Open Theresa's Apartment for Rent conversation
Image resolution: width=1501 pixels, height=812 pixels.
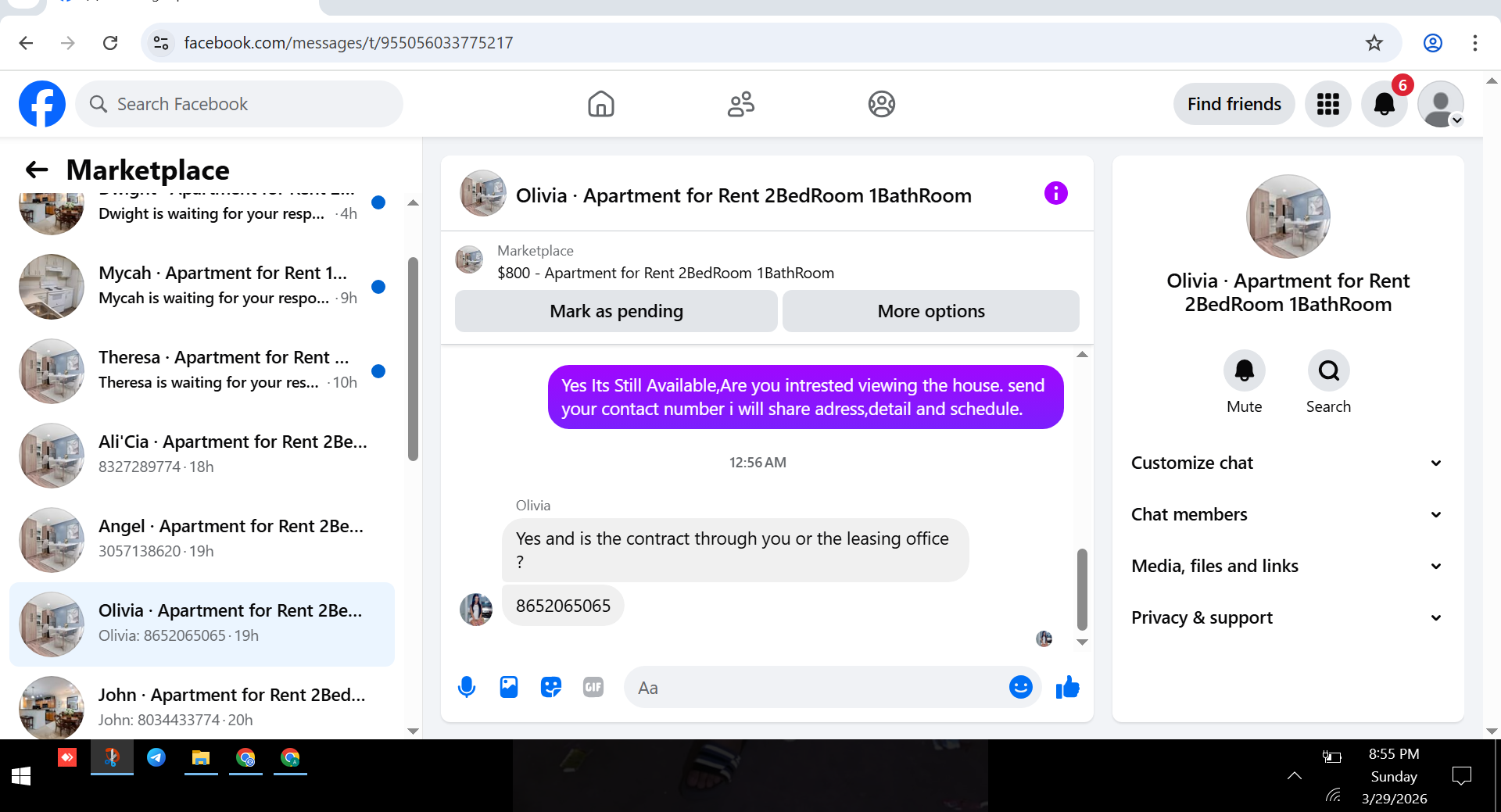[x=202, y=370]
